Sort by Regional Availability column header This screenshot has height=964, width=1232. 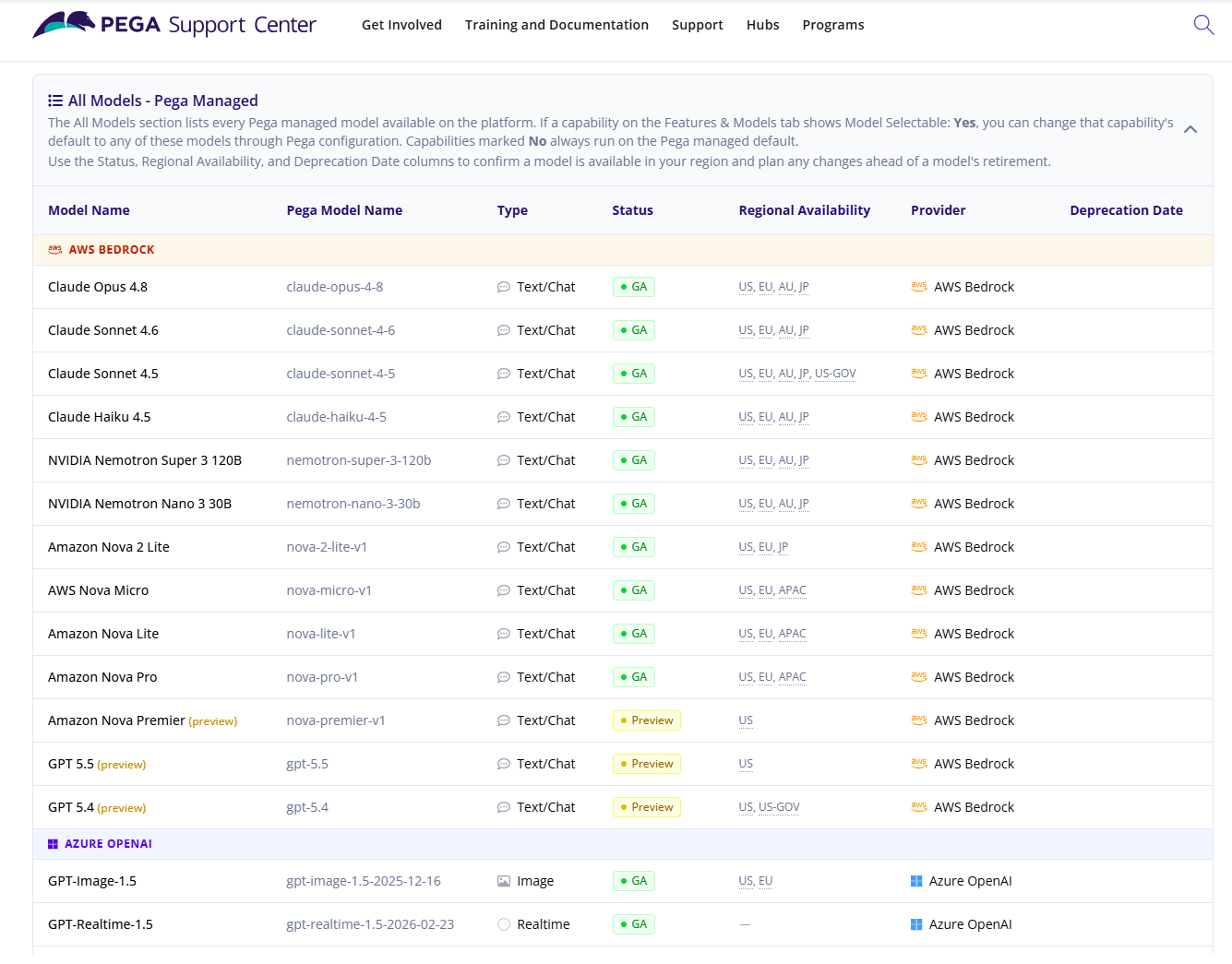(805, 210)
